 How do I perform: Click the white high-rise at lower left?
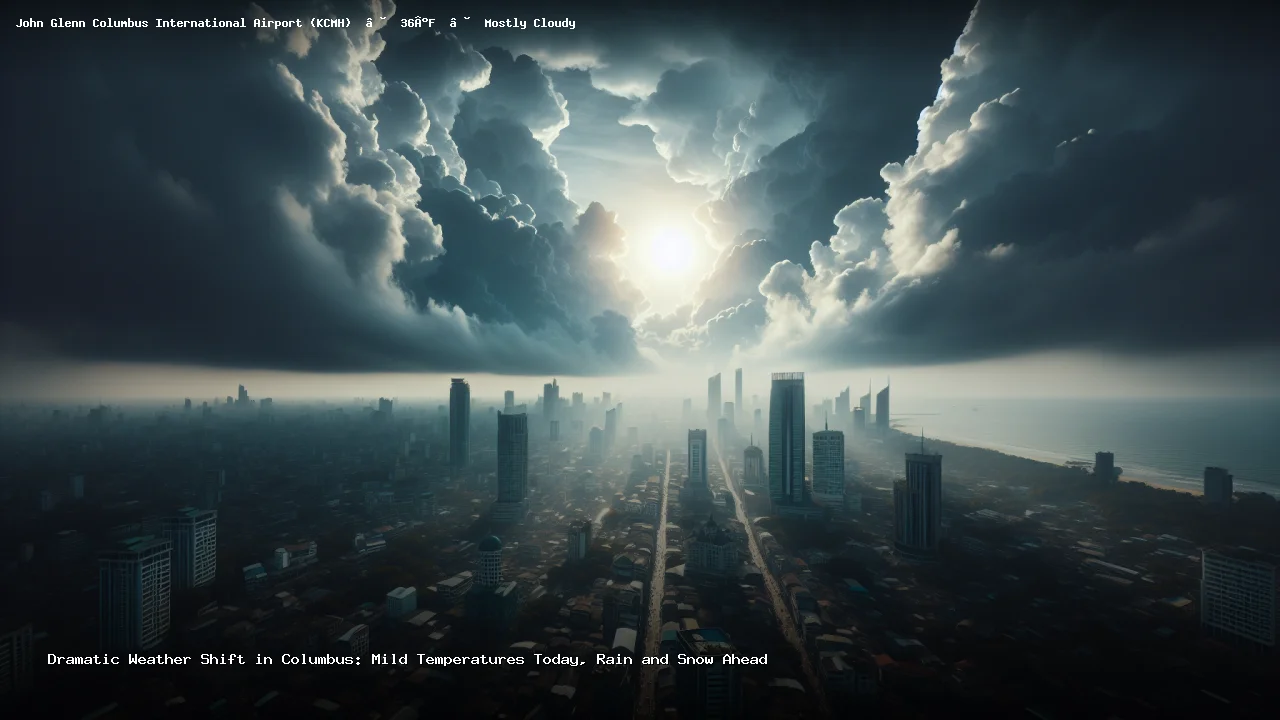(x=134, y=592)
